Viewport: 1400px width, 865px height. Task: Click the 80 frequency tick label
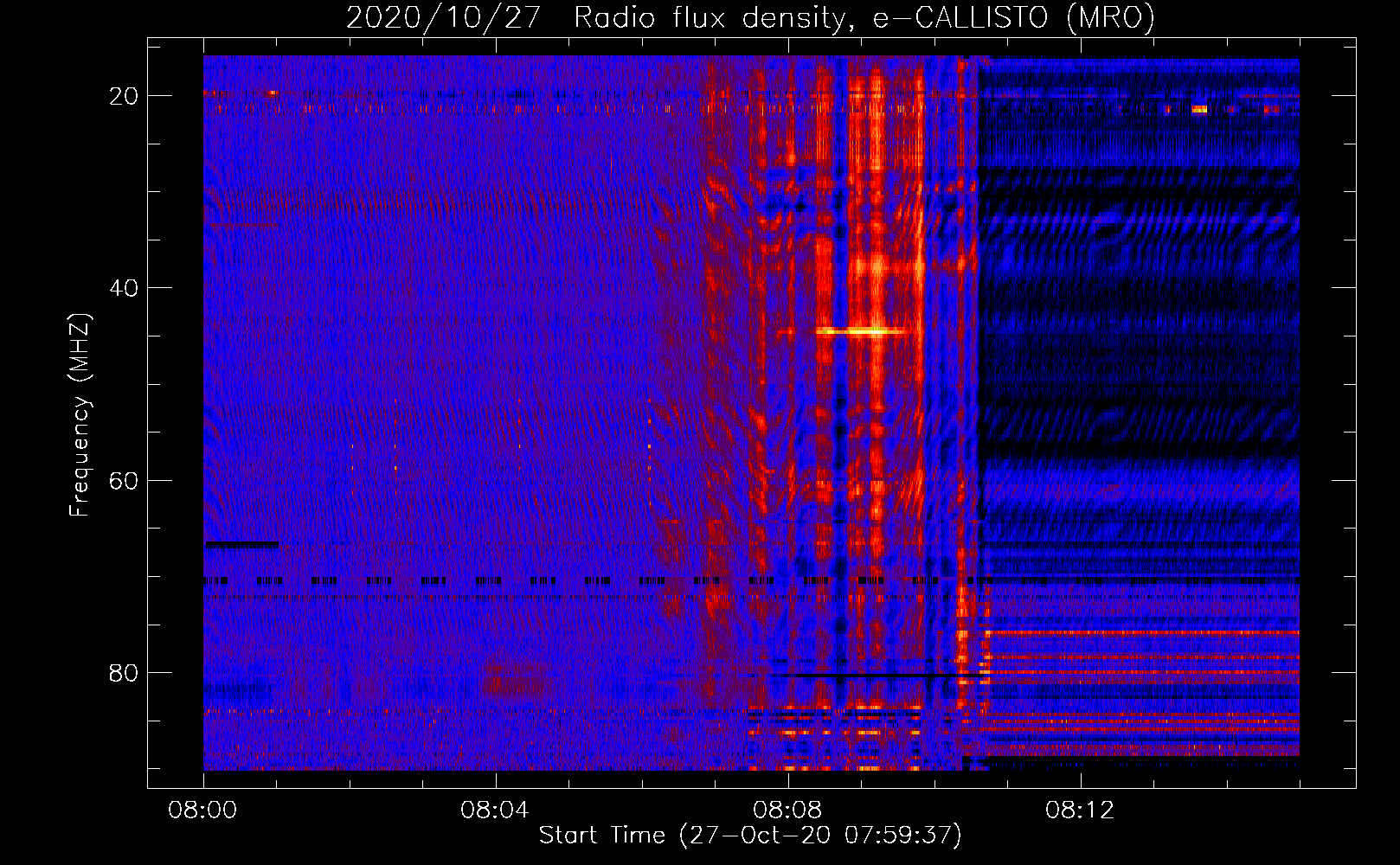tap(124, 673)
